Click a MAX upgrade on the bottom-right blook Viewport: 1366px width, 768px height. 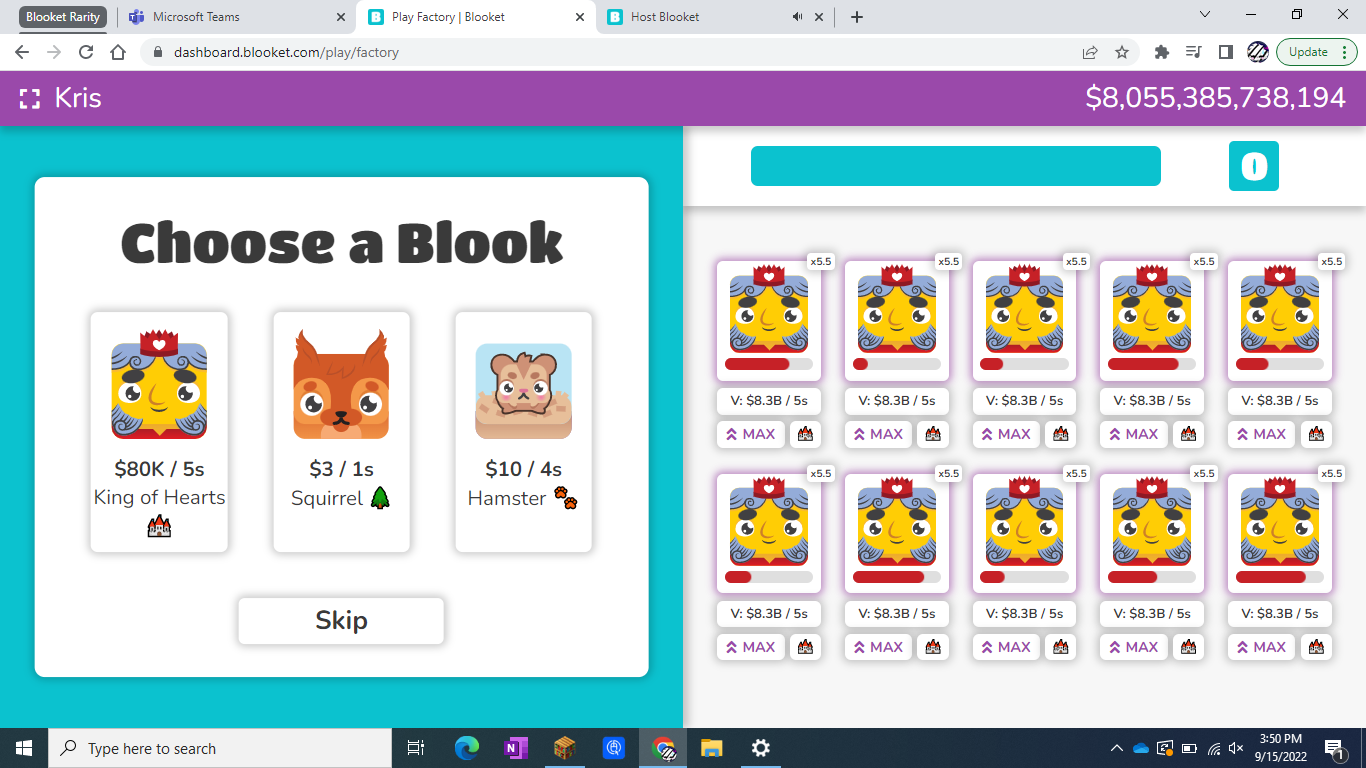(1261, 647)
